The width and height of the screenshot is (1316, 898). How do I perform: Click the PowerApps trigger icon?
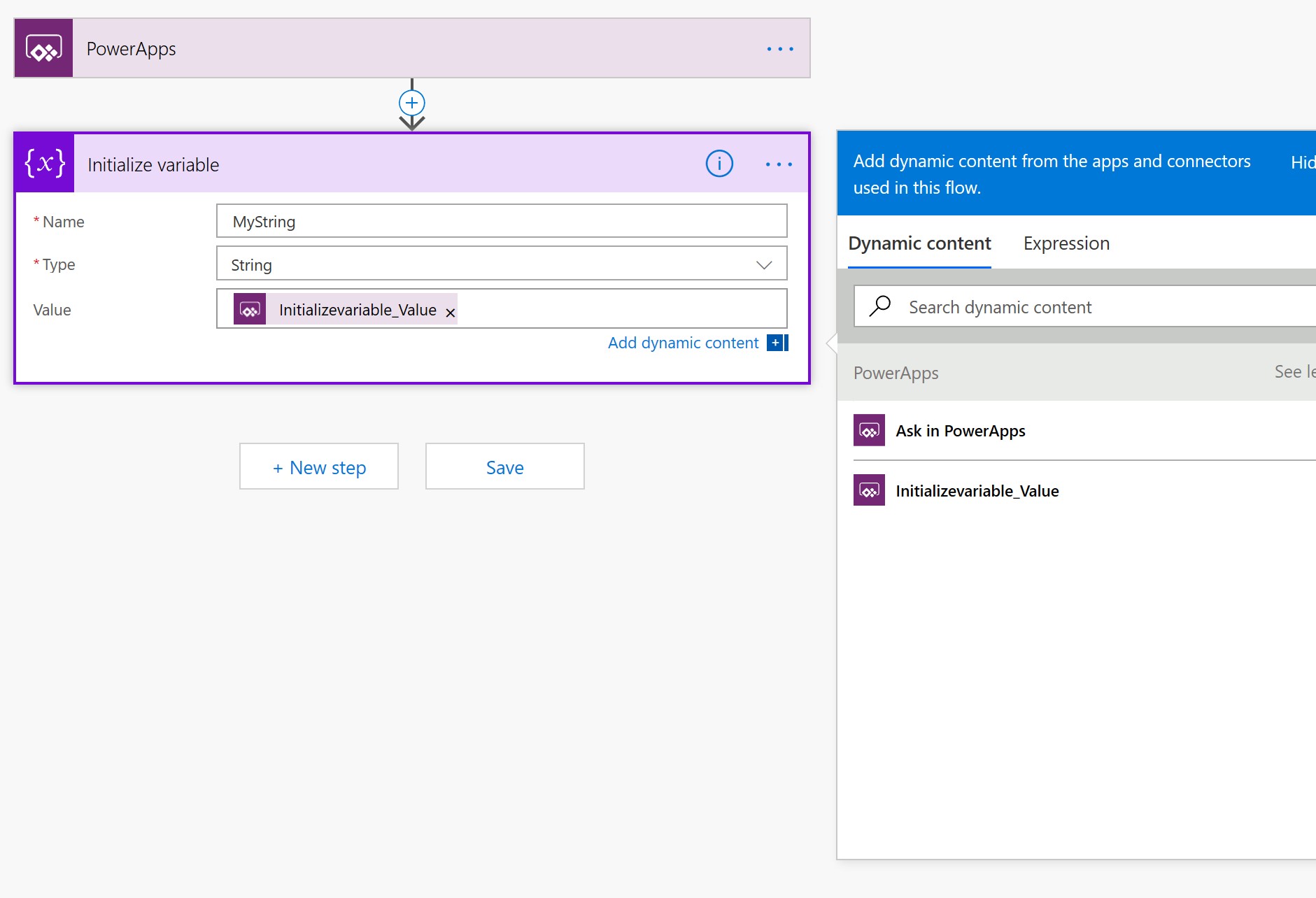click(x=43, y=48)
